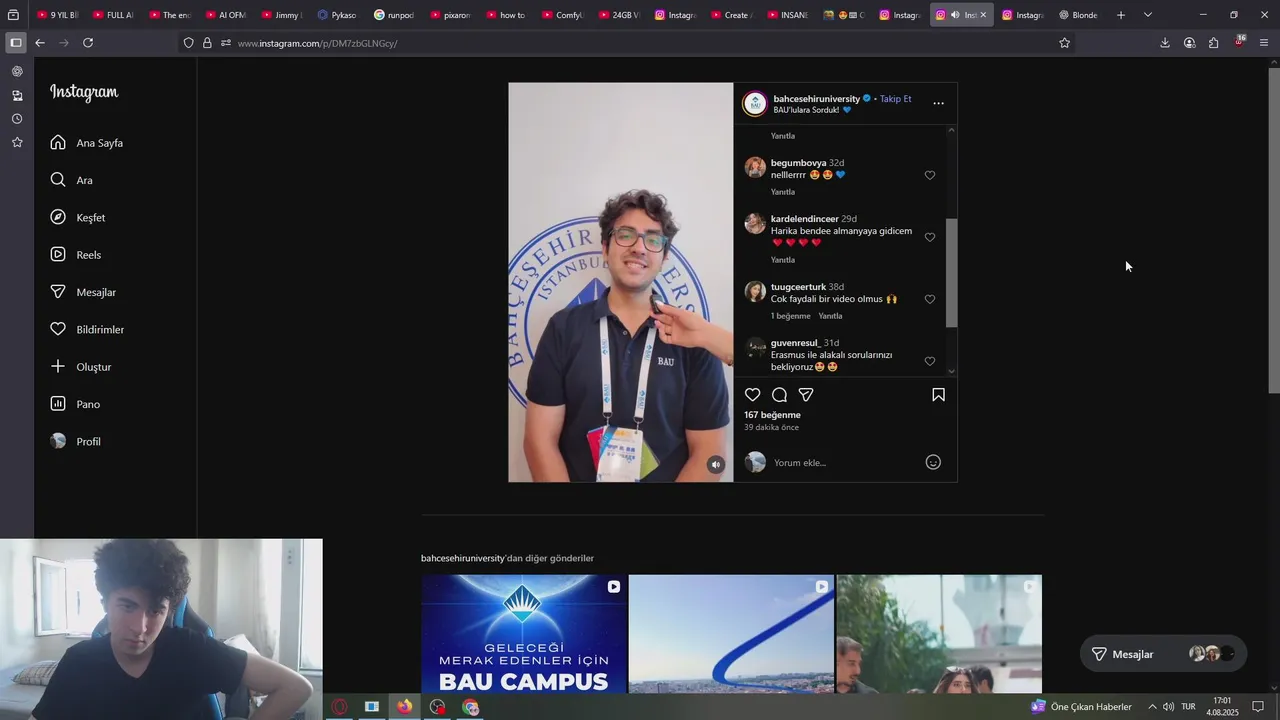Click the page vertical scrollbar
Viewport: 1280px width, 720px height.
tap(1273, 230)
